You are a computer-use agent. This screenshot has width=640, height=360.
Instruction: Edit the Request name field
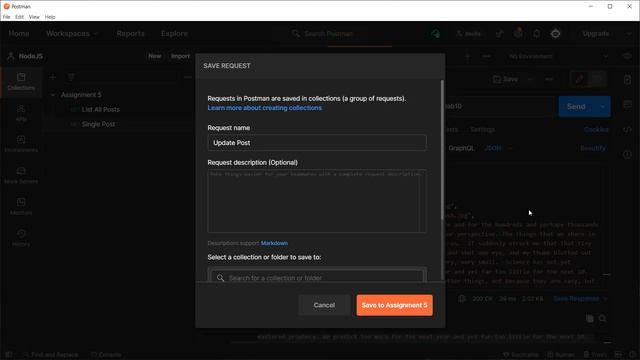[317, 142]
